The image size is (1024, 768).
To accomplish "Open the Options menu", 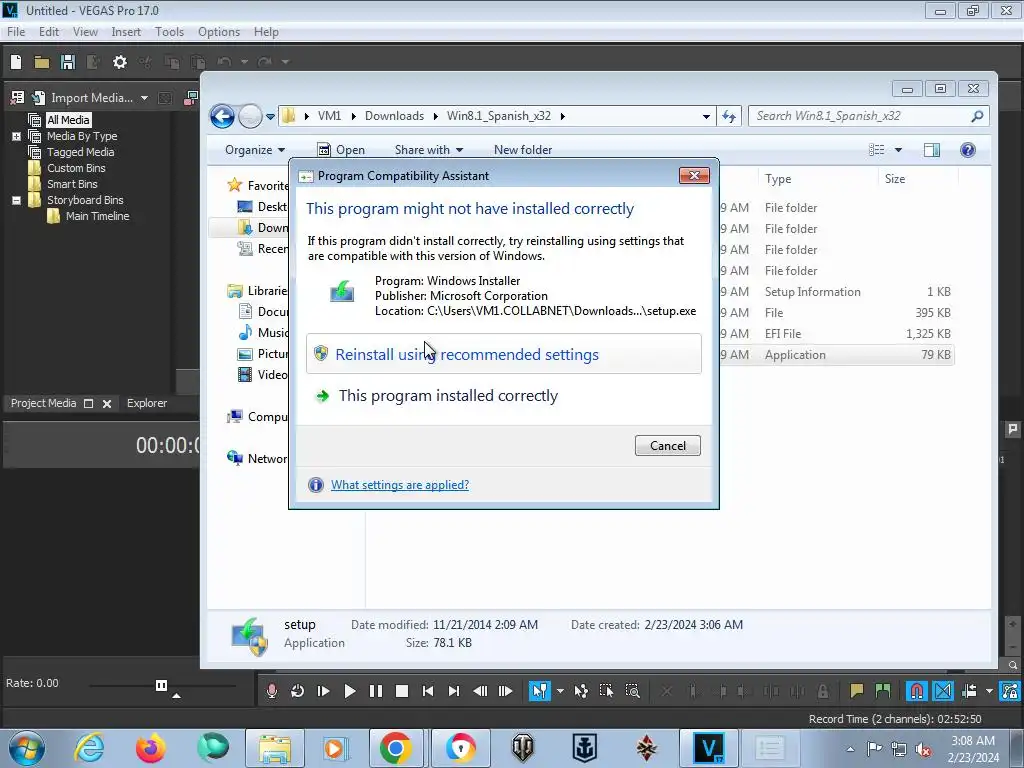I will pos(219,32).
